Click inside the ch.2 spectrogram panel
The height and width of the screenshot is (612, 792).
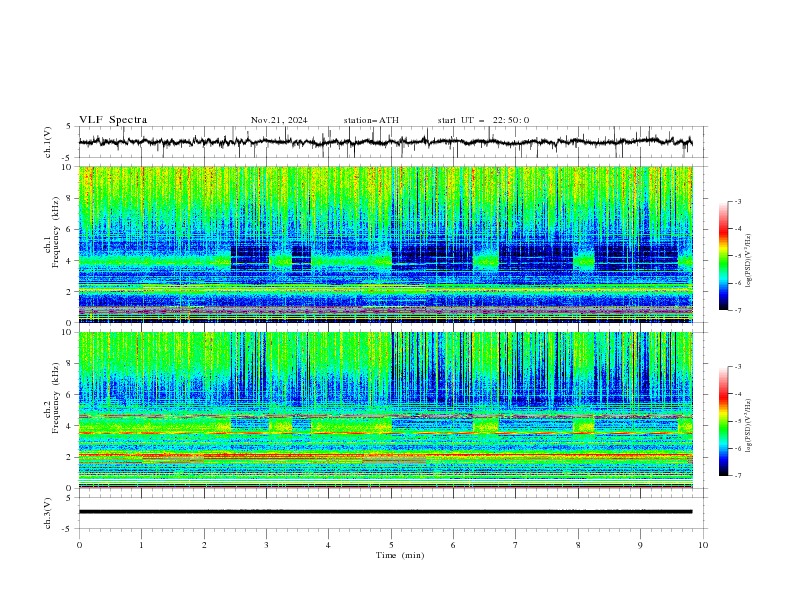tap(385, 410)
